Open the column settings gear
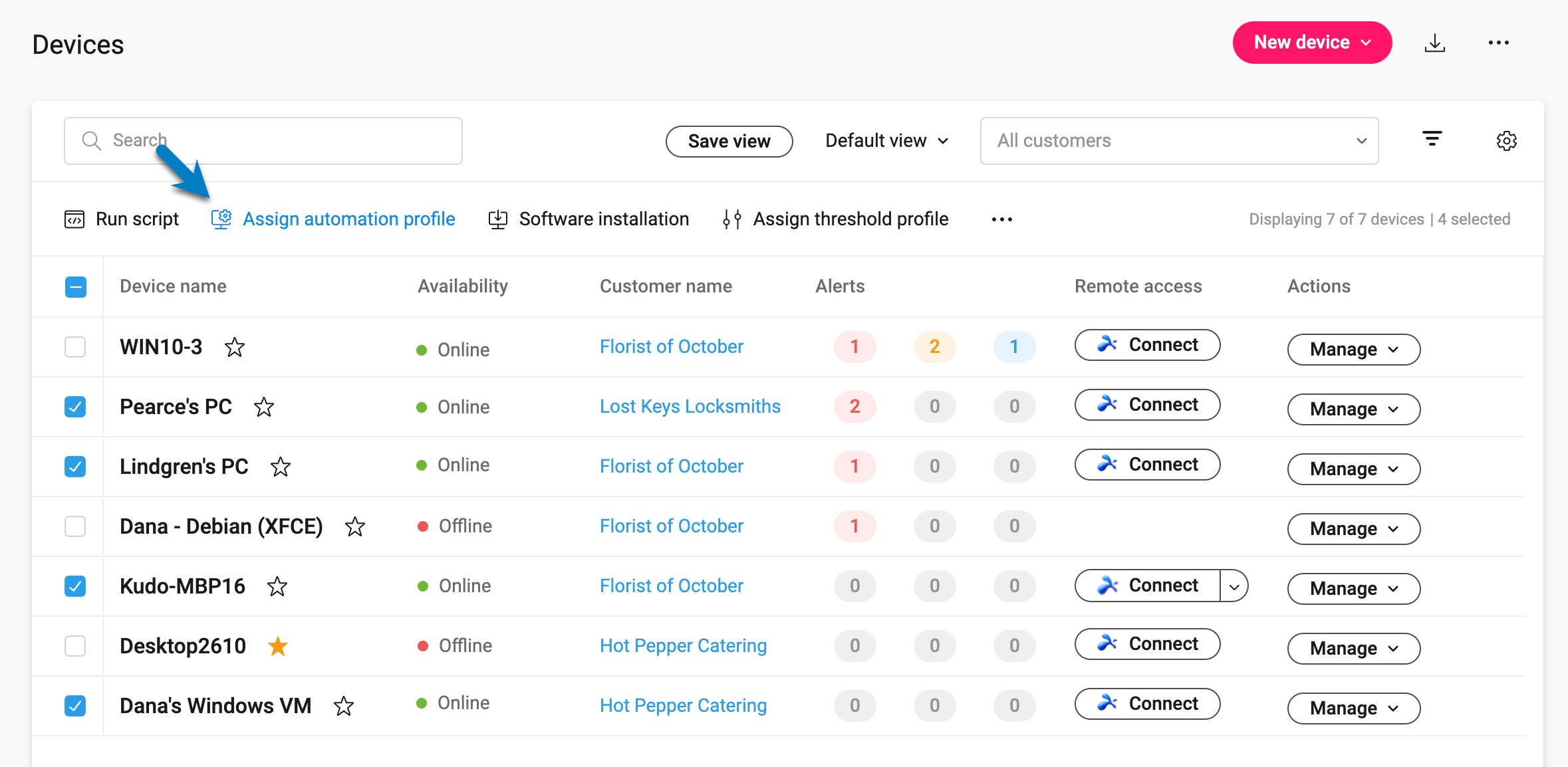Viewport: 1568px width, 767px height. pyautogui.click(x=1507, y=140)
